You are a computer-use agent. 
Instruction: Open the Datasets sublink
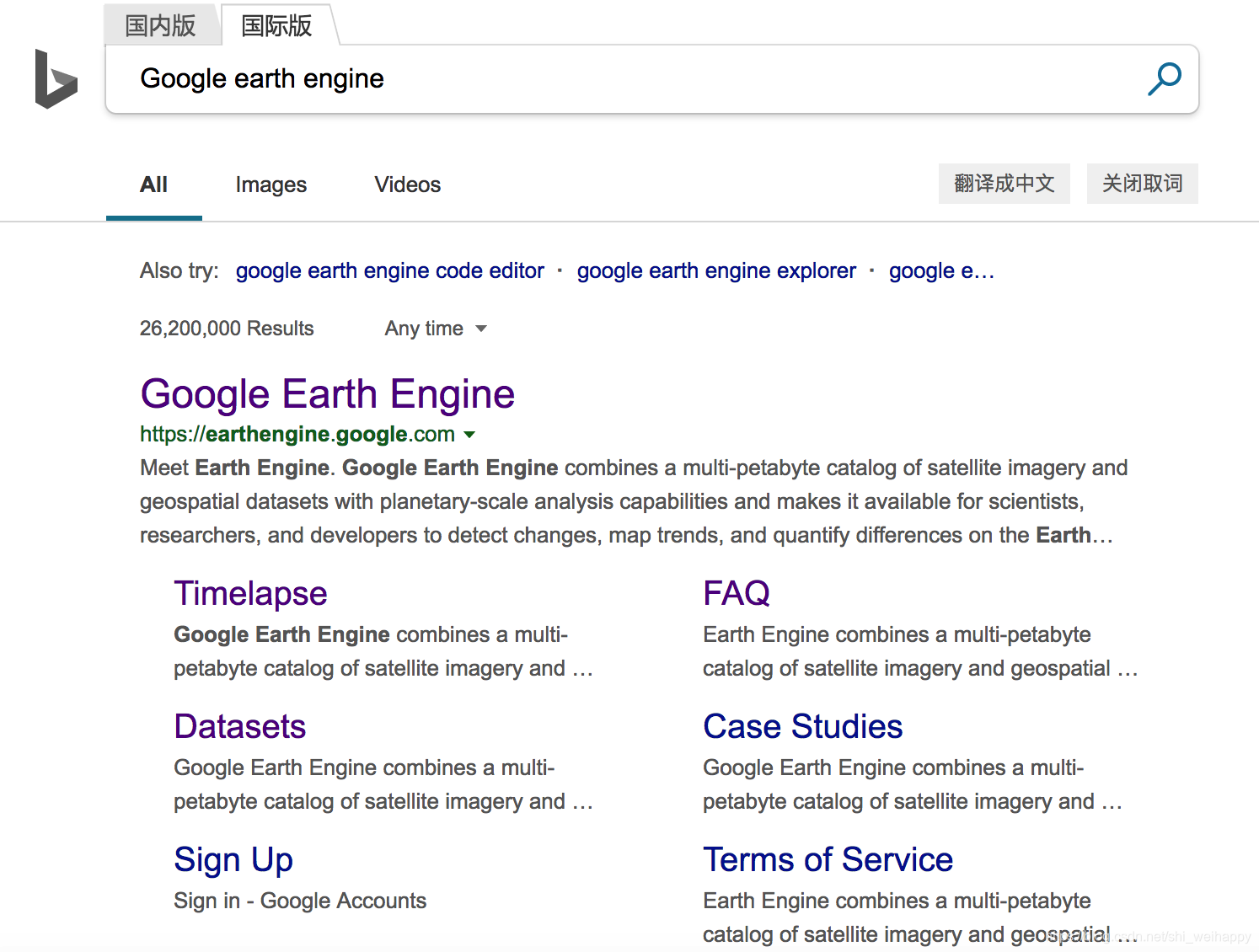240,727
